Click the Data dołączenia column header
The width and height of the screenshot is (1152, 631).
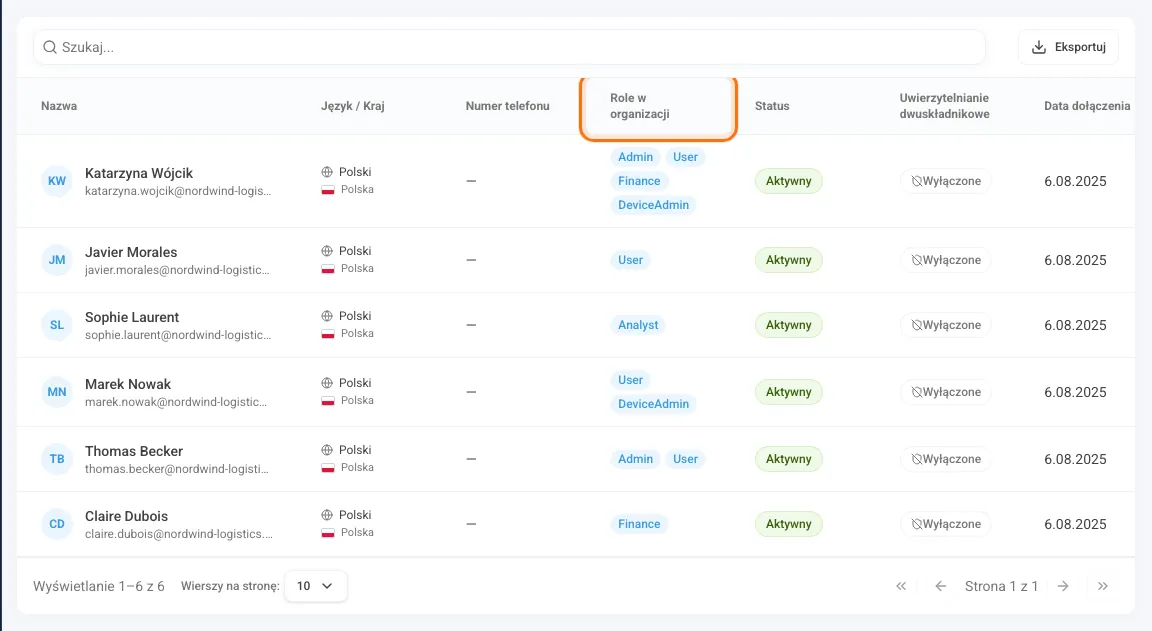click(x=1087, y=106)
